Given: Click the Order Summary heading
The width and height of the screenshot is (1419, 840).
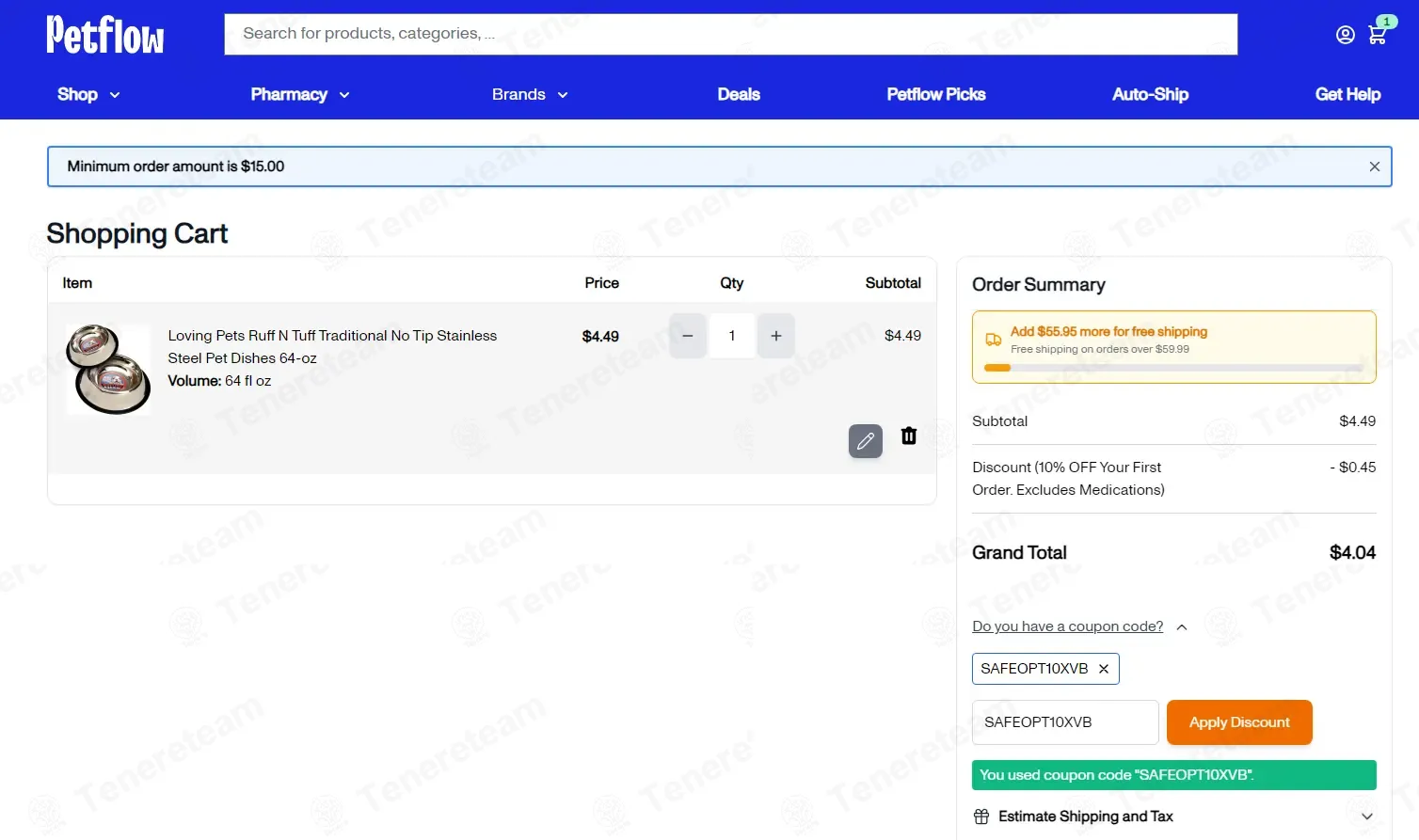Looking at the screenshot, I should [x=1039, y=285].
